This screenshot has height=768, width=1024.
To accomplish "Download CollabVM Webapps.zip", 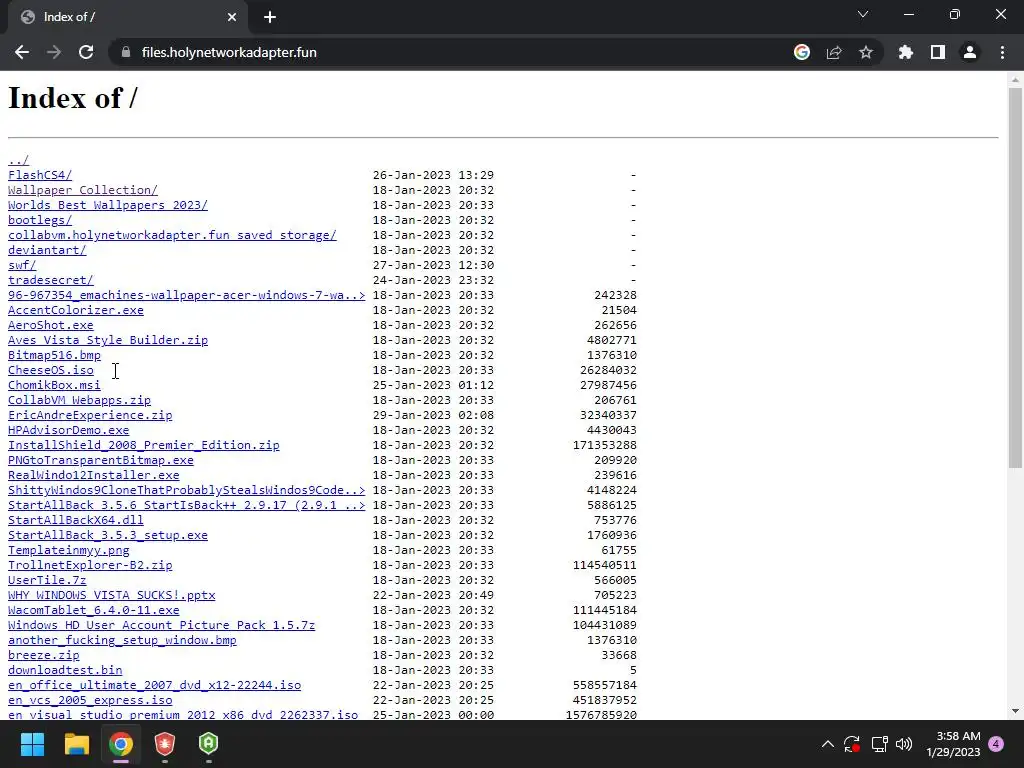I will pos(80,400).
